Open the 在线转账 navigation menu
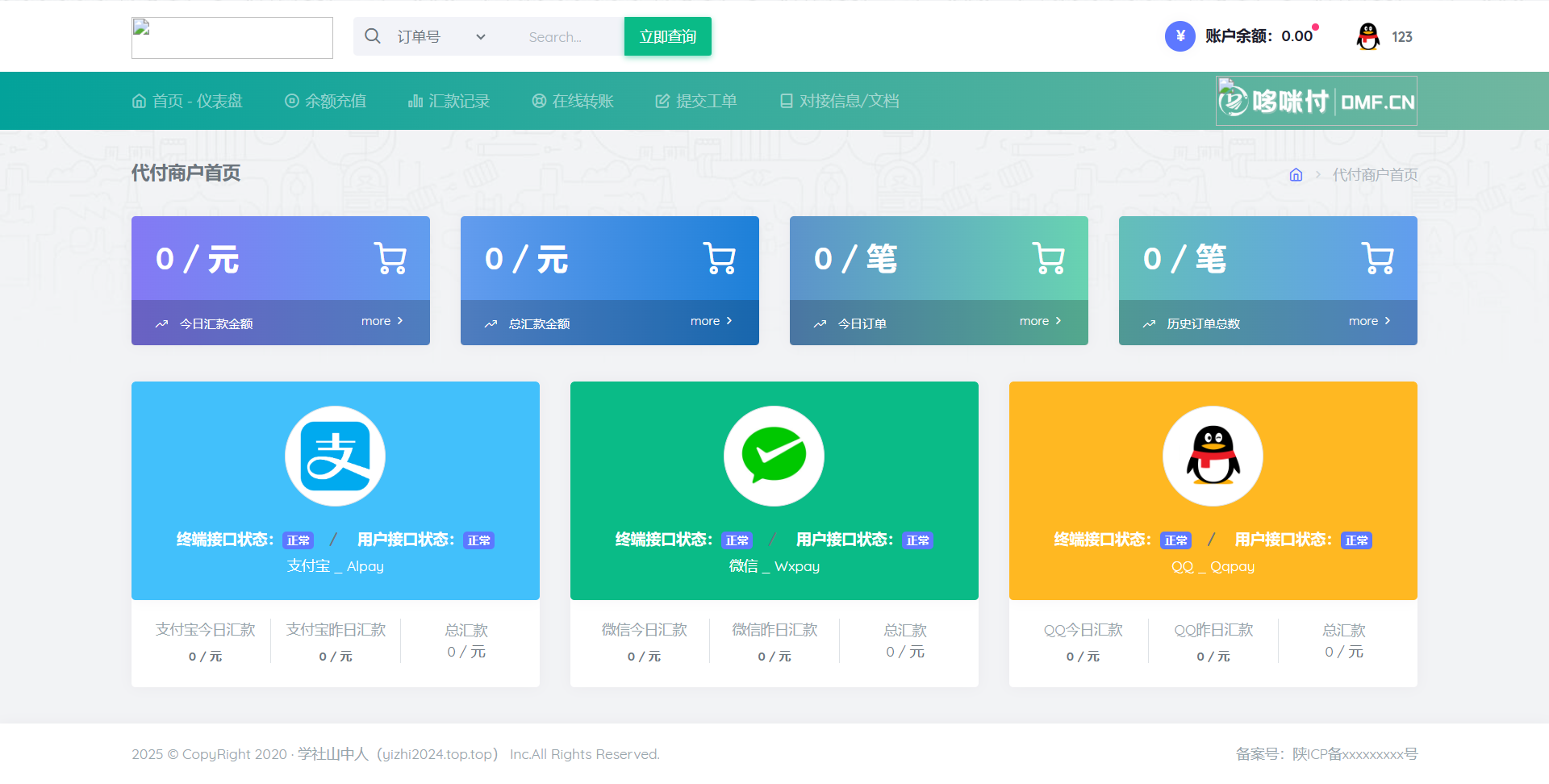The image size is (1549, 784). [582, 100]
